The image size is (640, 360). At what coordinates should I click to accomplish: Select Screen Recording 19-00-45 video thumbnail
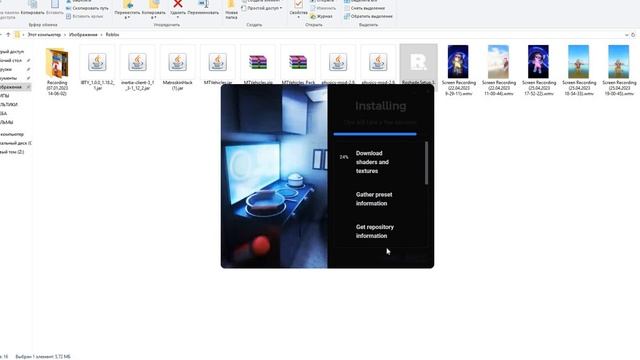point(618,62)
